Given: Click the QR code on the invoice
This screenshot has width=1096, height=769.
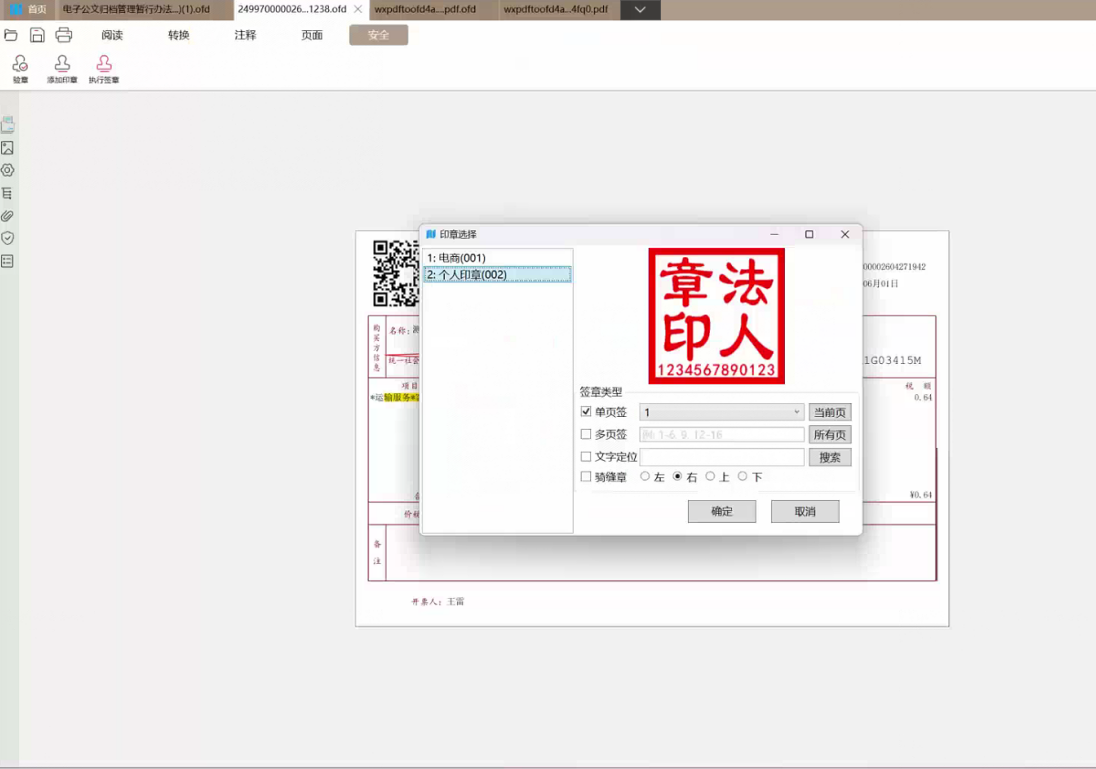Looking at the screenshot, I should tap(396, 273).
